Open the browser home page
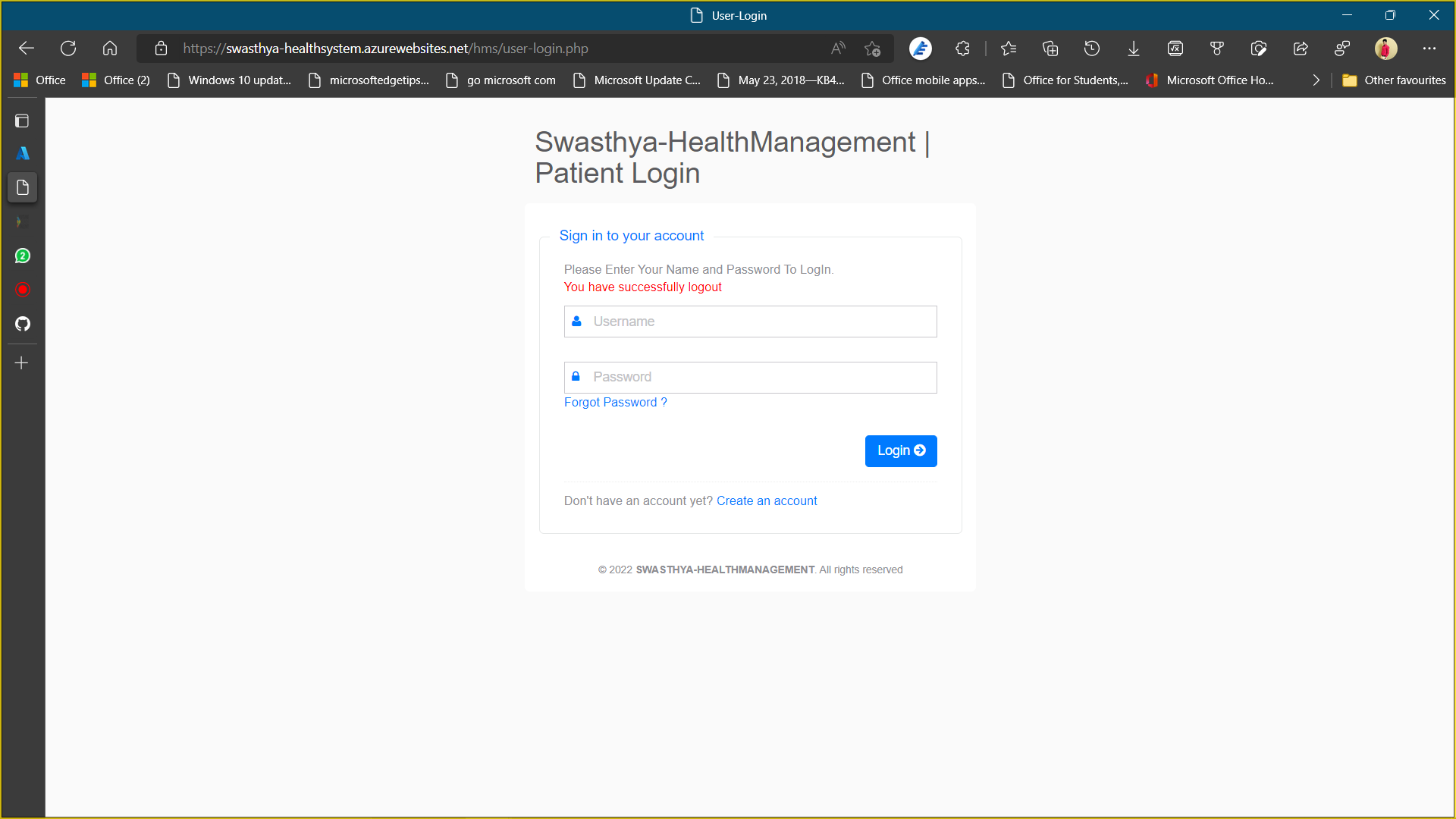Image resolution: width=1456 pixels, height=819 pixels. click(x=110, y=49)
